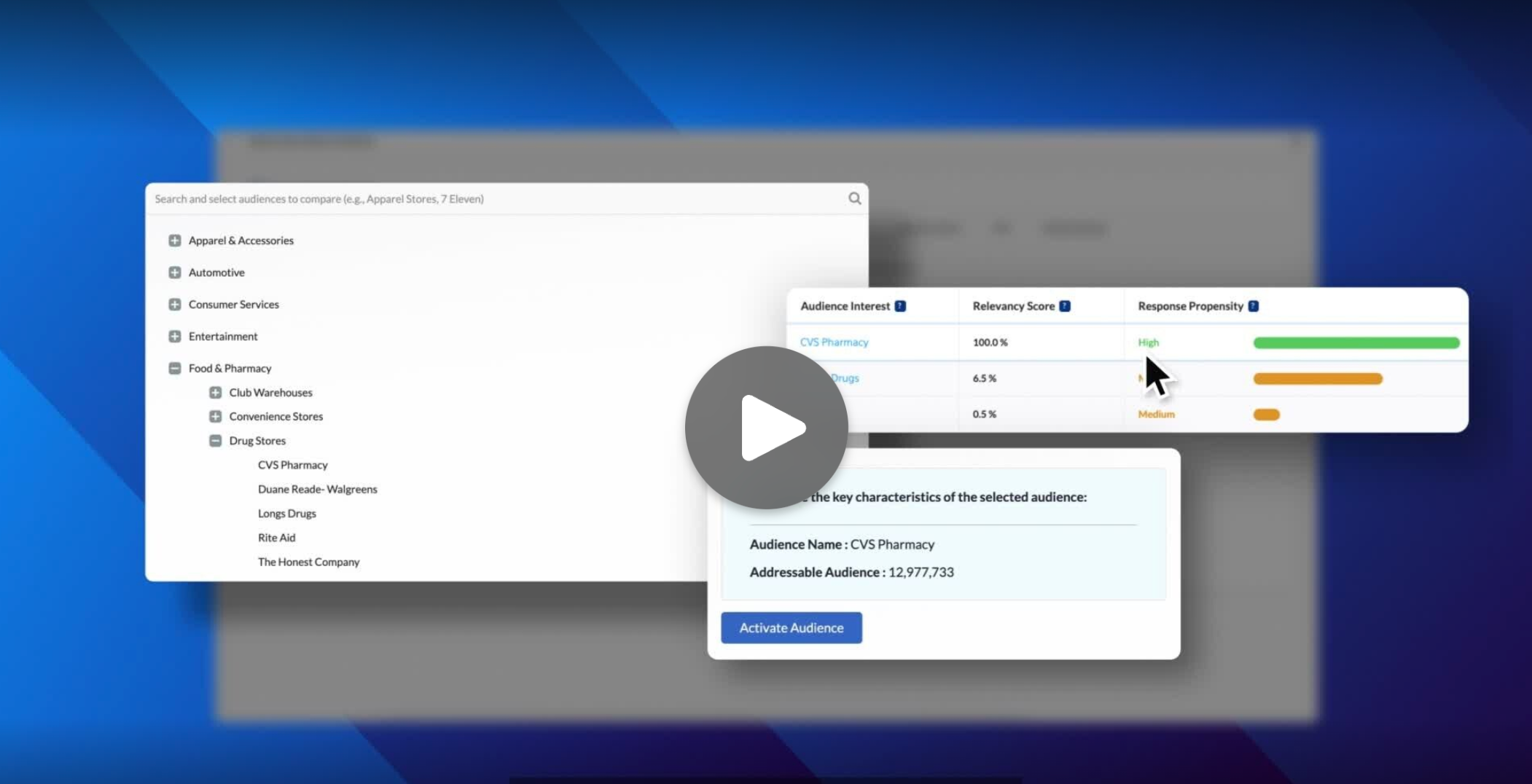Viewport: 1532px width, 784px height.
Task: Choose The Honest Company audience
Action: (x=308, y=562)
